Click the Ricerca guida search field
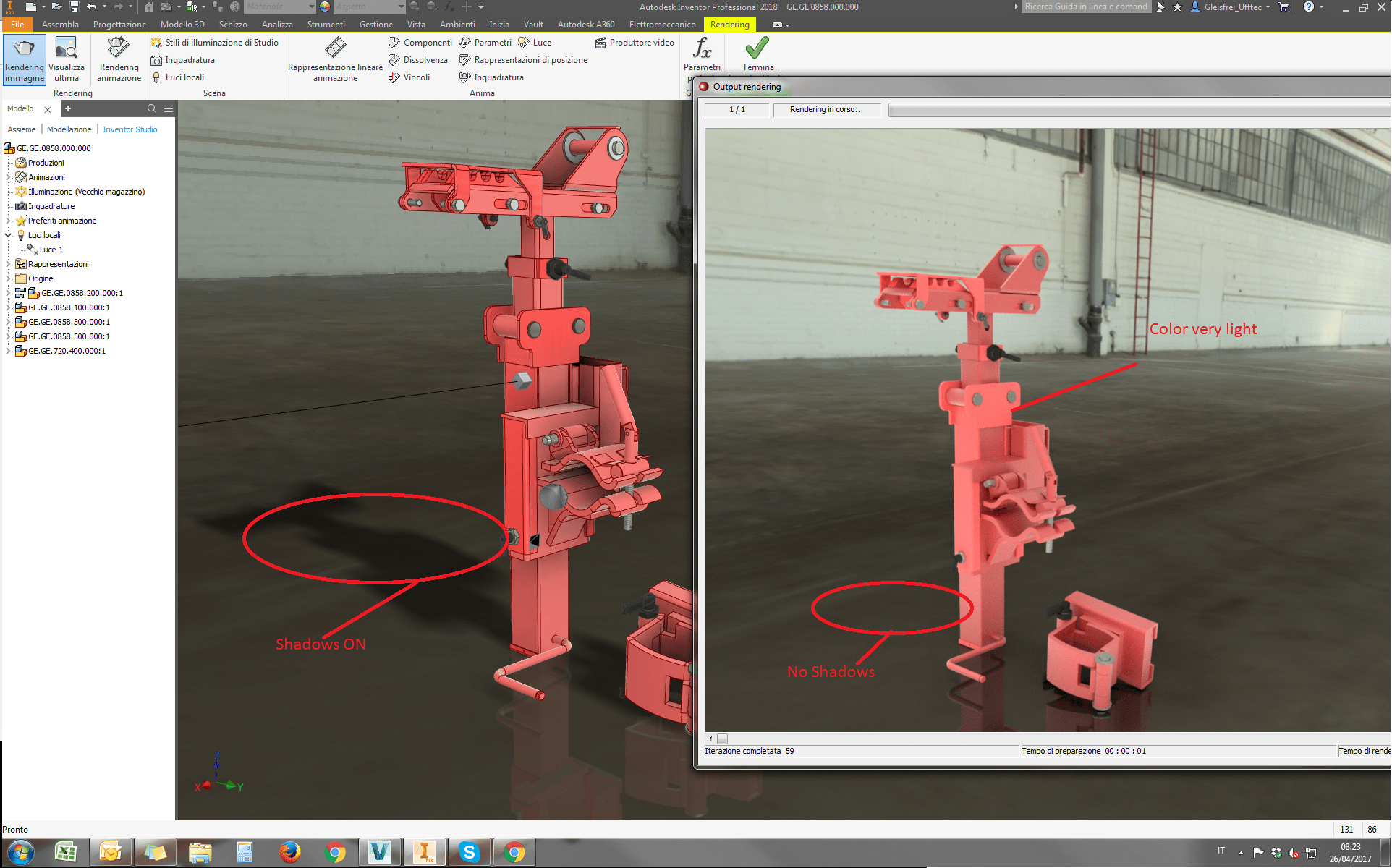This screenshot has height=868, width=1392. (1085, 7)
